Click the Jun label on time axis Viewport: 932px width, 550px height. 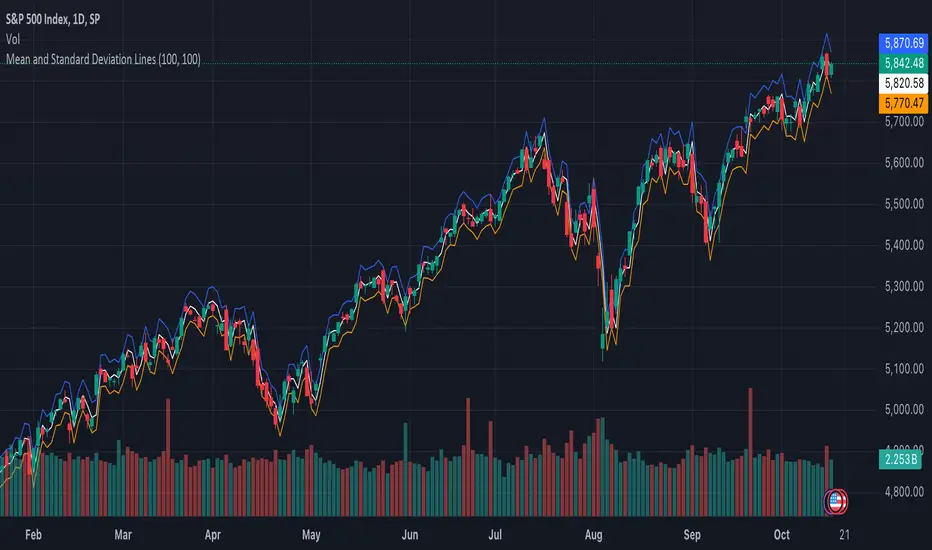click(x=410, y=535)
